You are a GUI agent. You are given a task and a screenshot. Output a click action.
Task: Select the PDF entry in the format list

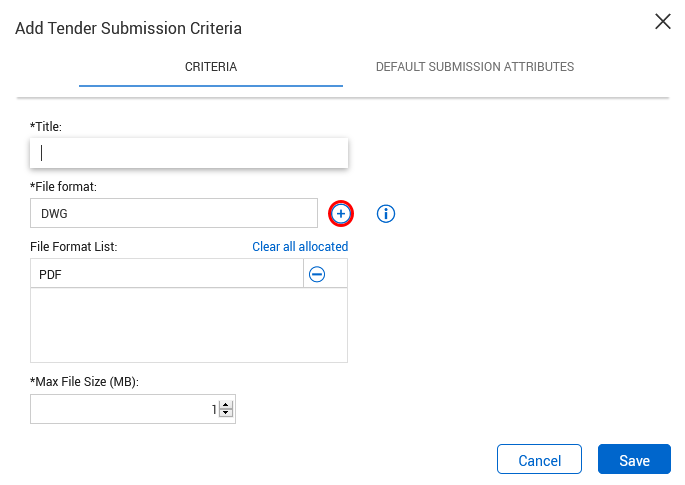(x=166, y=274)
